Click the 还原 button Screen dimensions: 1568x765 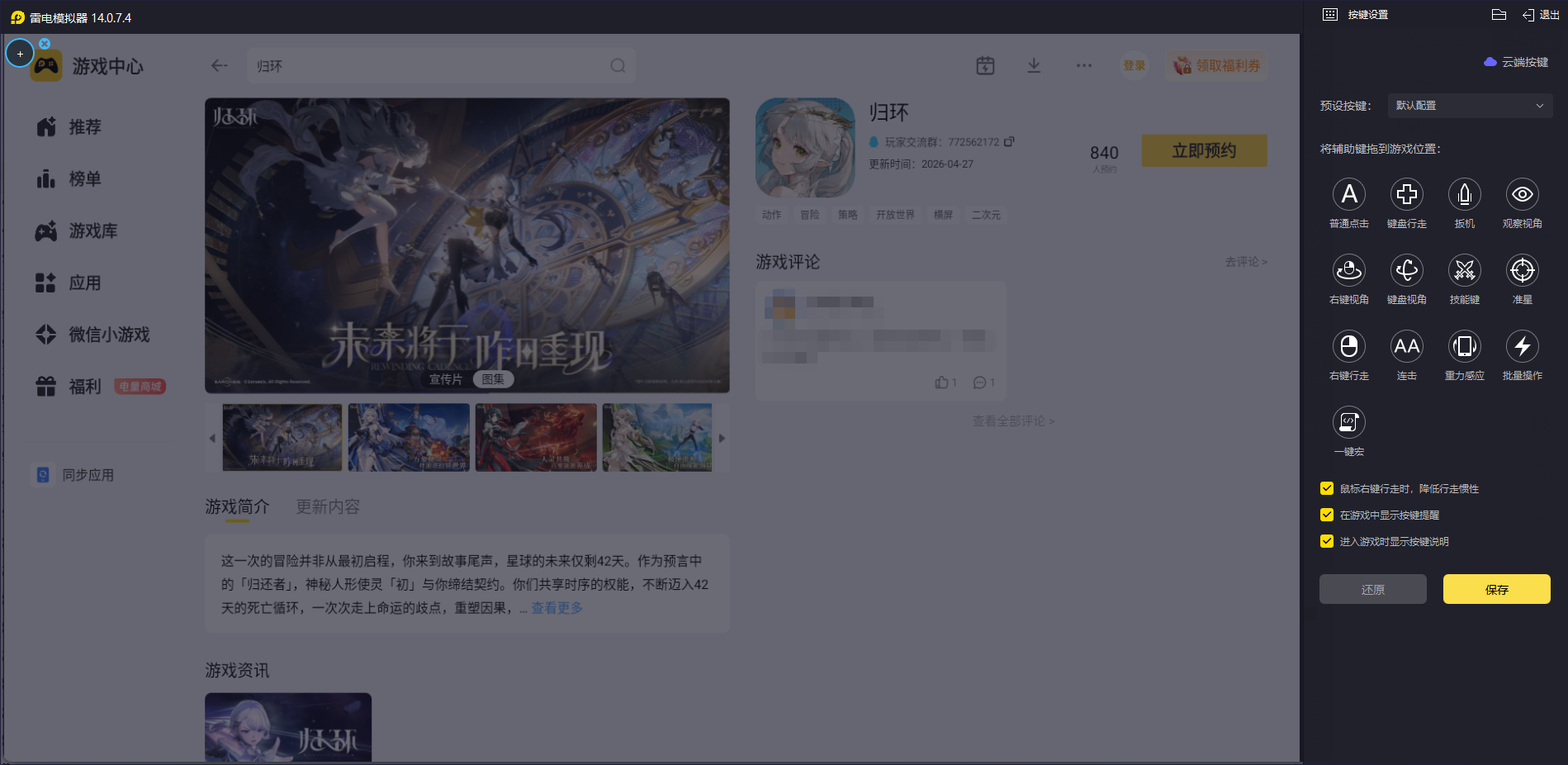click(1372, 589)
